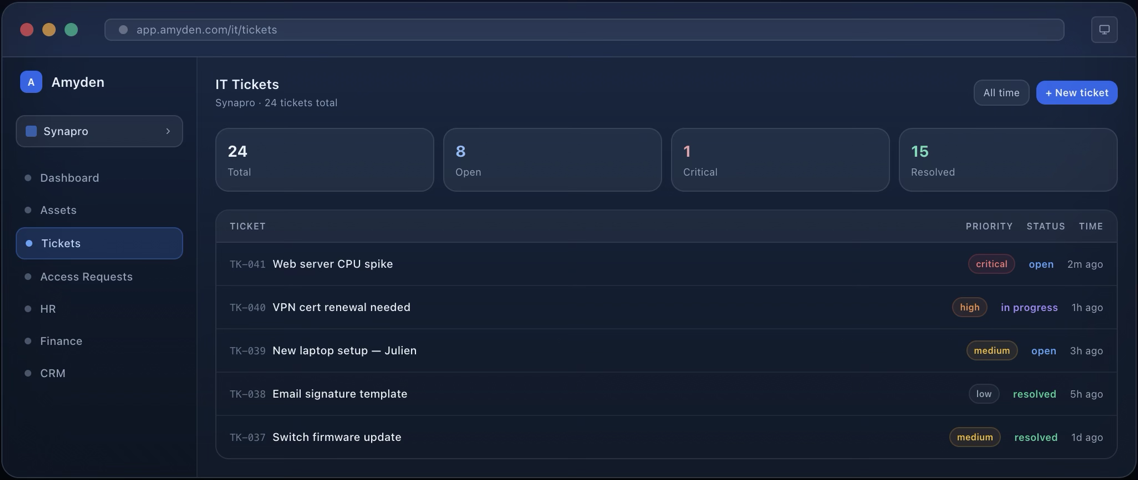This screenshot has width=1138, height=480.
Task: Select the Resolved tickets card
Action: tap(1008, 160)
